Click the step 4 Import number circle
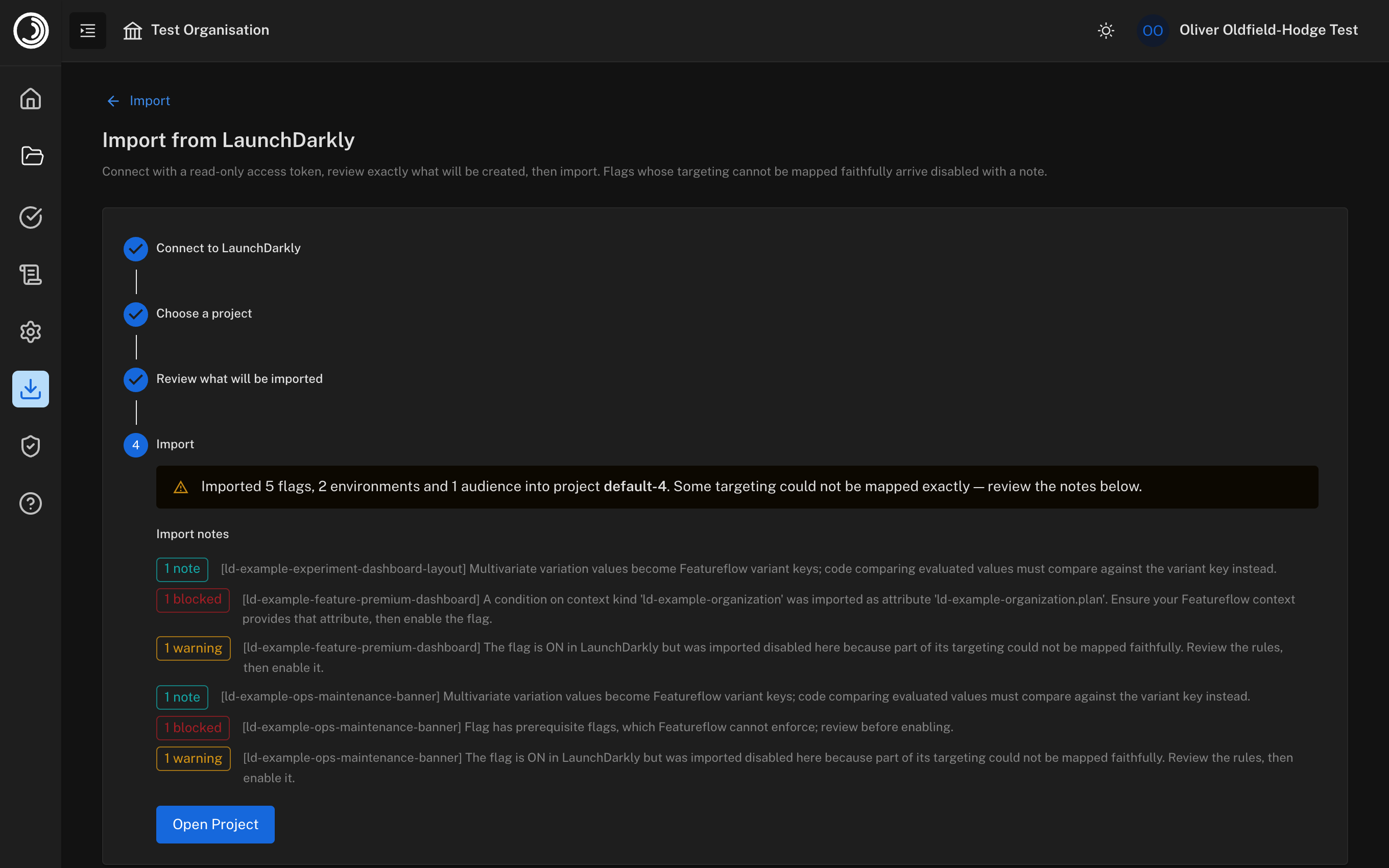Image resolution: width=1389 pixels, height=868 pixels. pyautogui.click(x=136, y=445)
